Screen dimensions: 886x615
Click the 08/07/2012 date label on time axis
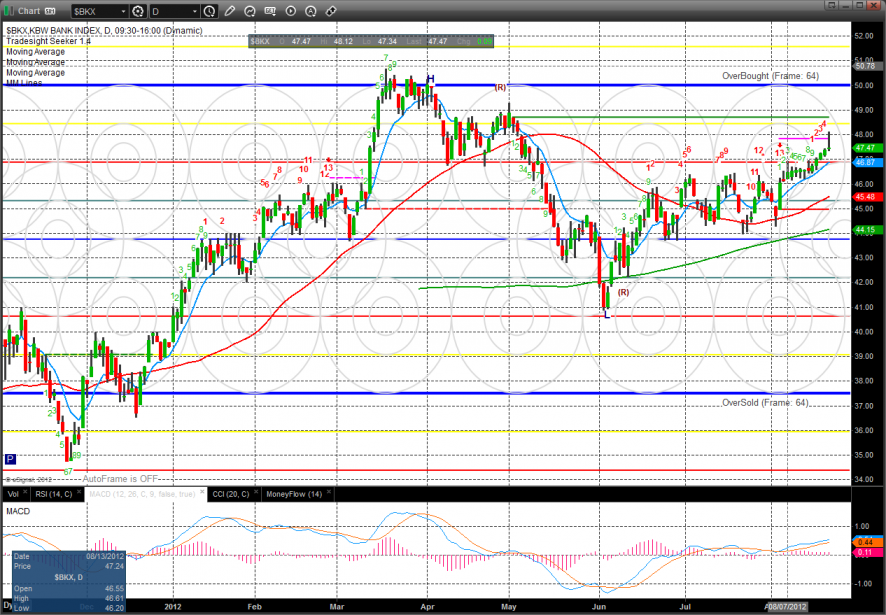(787, 607)
